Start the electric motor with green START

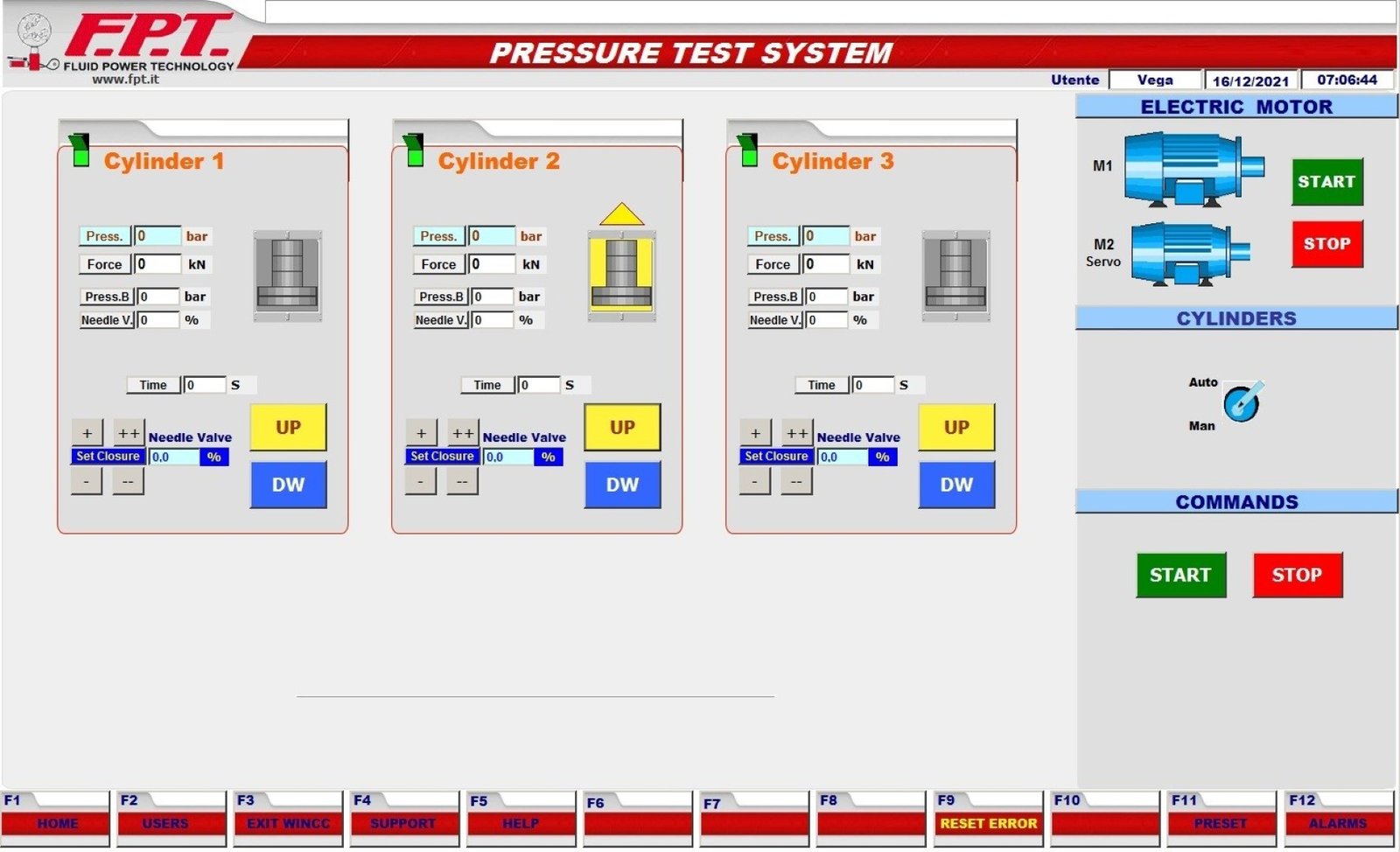[1326, 182]
